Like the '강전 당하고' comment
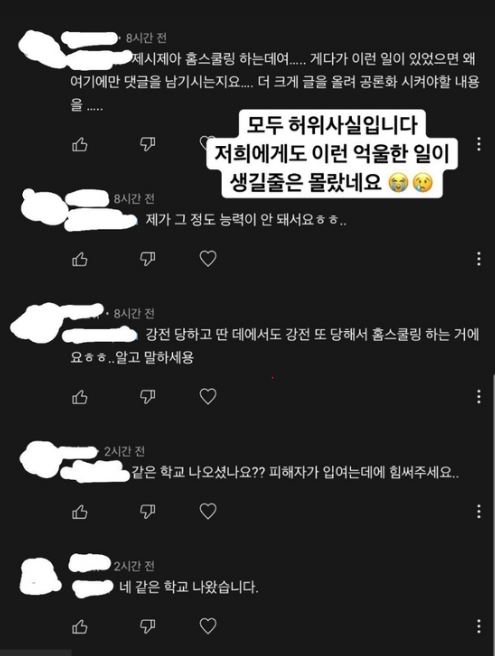The height and width of the screenshot is (656, 495). (x=80, y=397)
